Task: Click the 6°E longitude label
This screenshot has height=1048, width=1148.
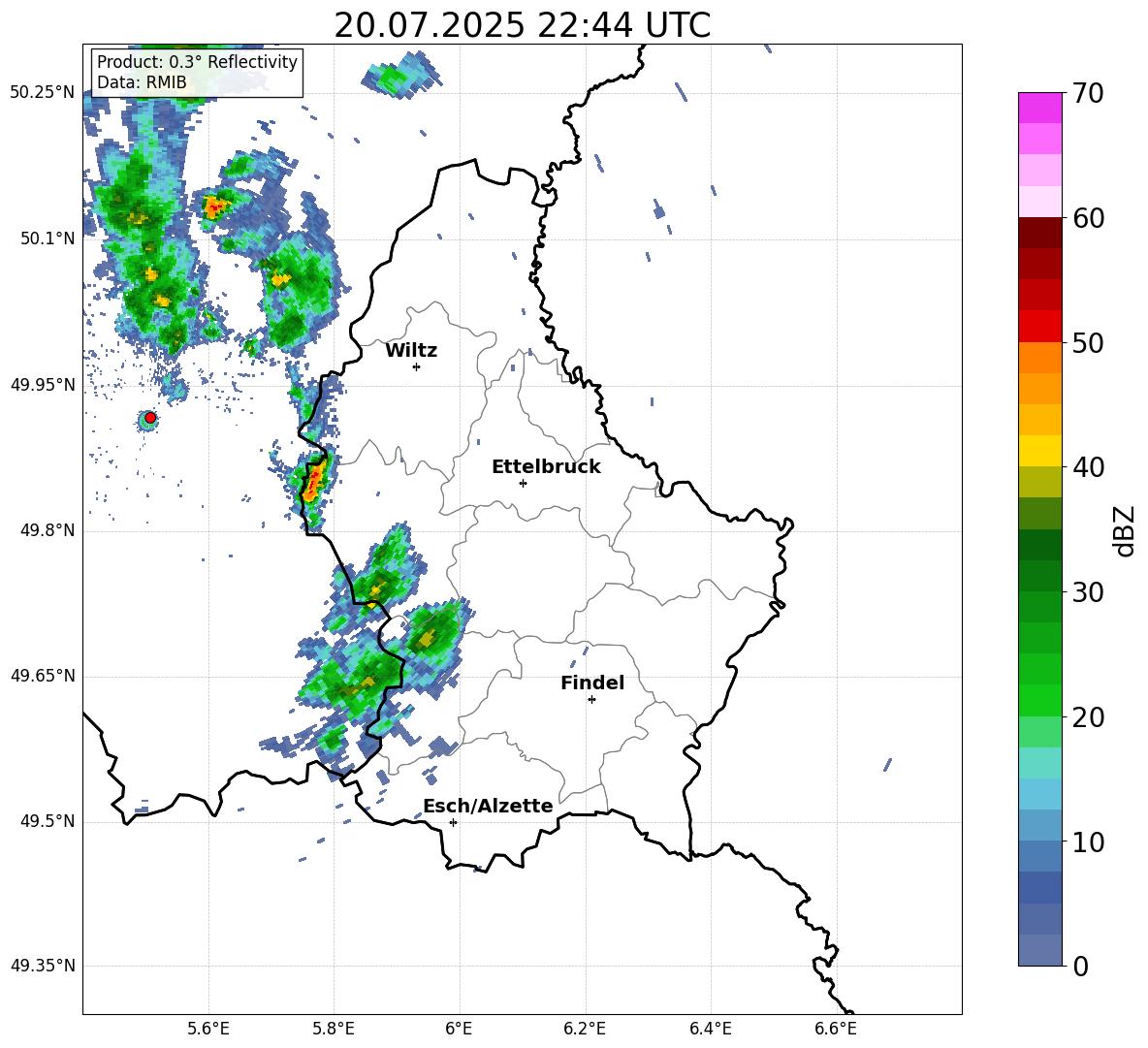Action: pyautogui.click(x=459, y=1030)
